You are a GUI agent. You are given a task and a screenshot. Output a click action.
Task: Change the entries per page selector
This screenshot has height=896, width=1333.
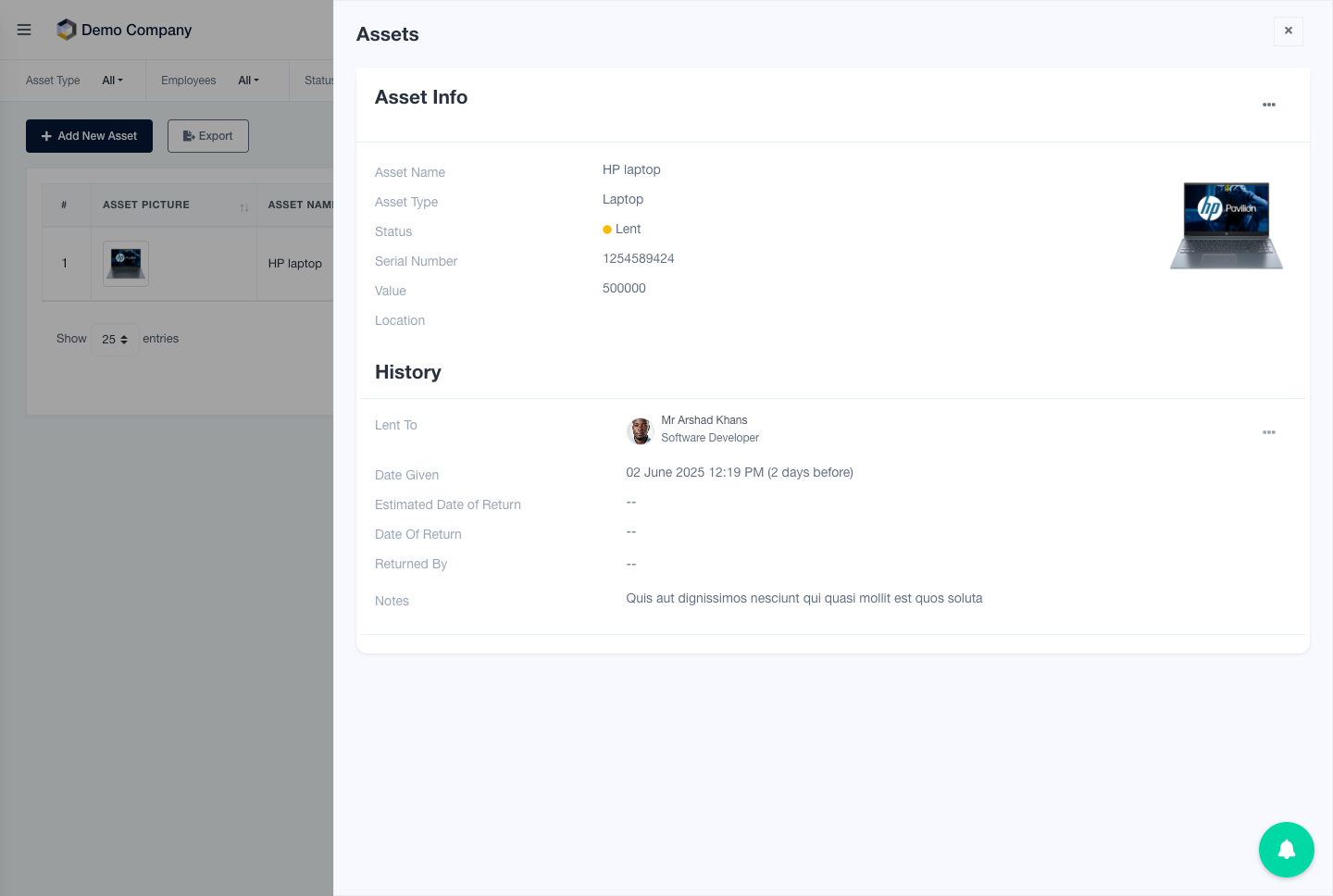coord(115,340)
